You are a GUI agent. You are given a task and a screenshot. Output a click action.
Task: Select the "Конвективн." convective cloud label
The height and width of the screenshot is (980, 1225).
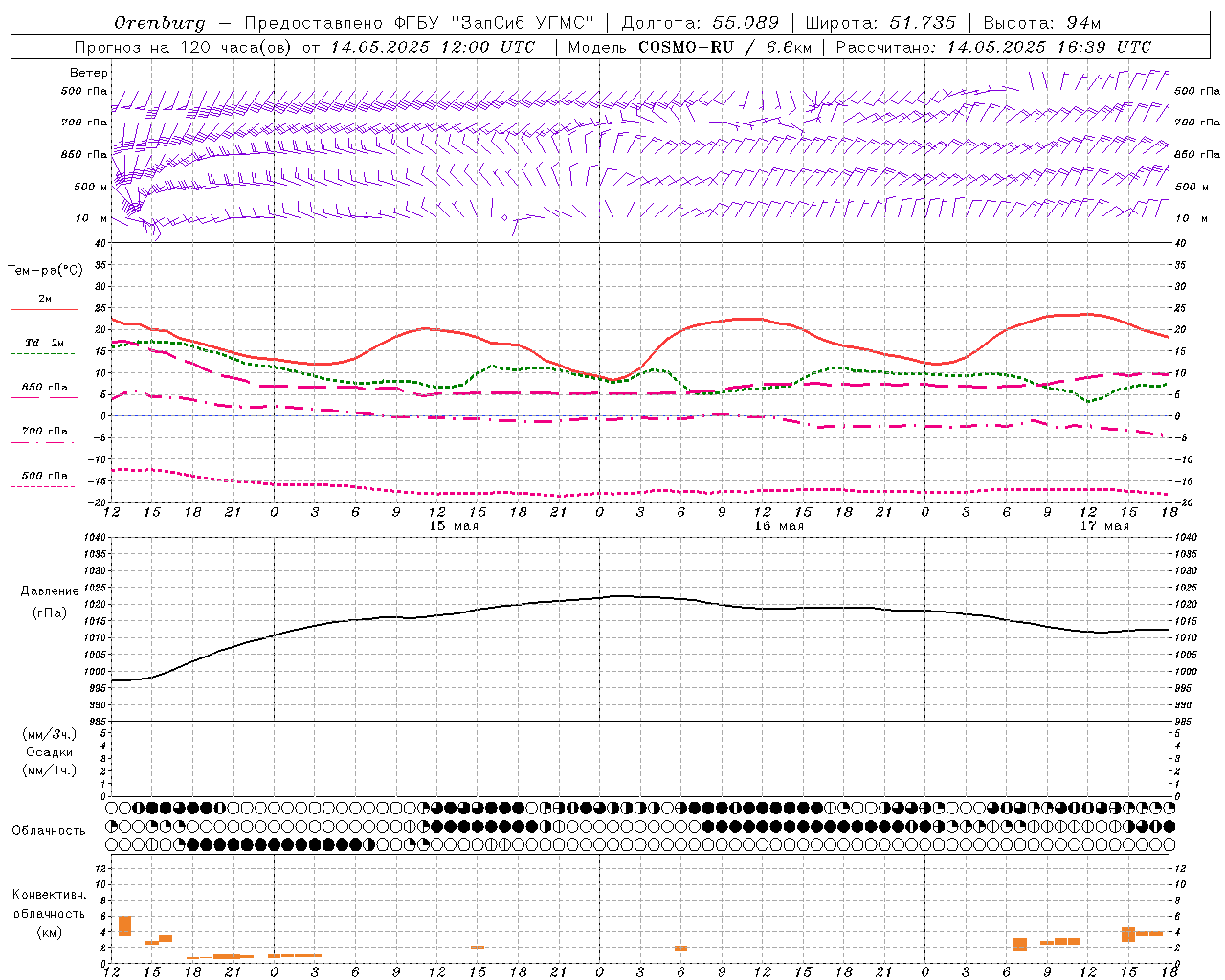pyautogui.click(x=50, y=895)
